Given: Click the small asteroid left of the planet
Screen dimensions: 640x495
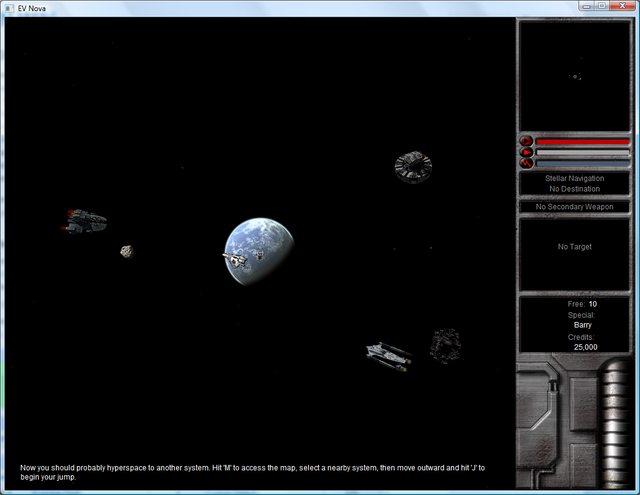Looking at the screenshot, I should coord(127,251).
